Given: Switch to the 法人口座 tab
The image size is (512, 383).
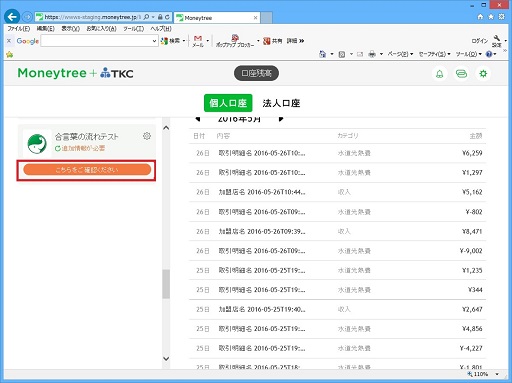Looking at the screenshot, I should 281,103.
